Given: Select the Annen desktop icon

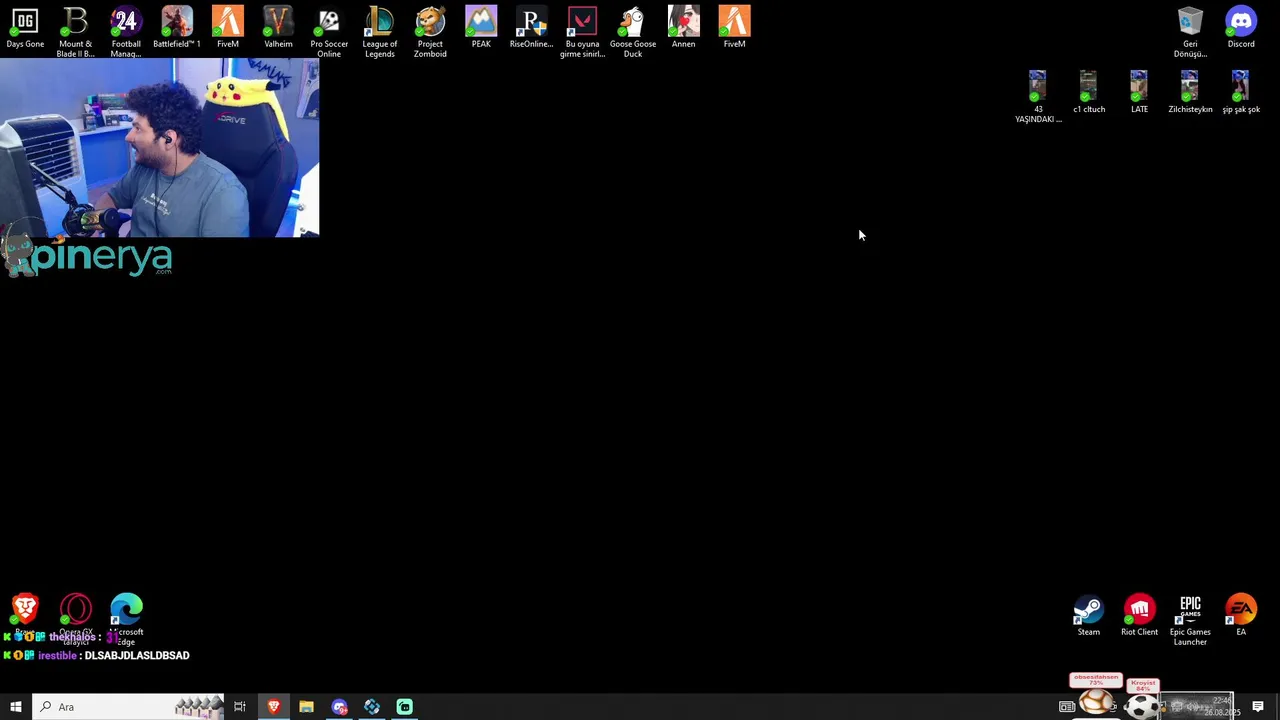Looking at the screenshot, I should click(684, 28).
